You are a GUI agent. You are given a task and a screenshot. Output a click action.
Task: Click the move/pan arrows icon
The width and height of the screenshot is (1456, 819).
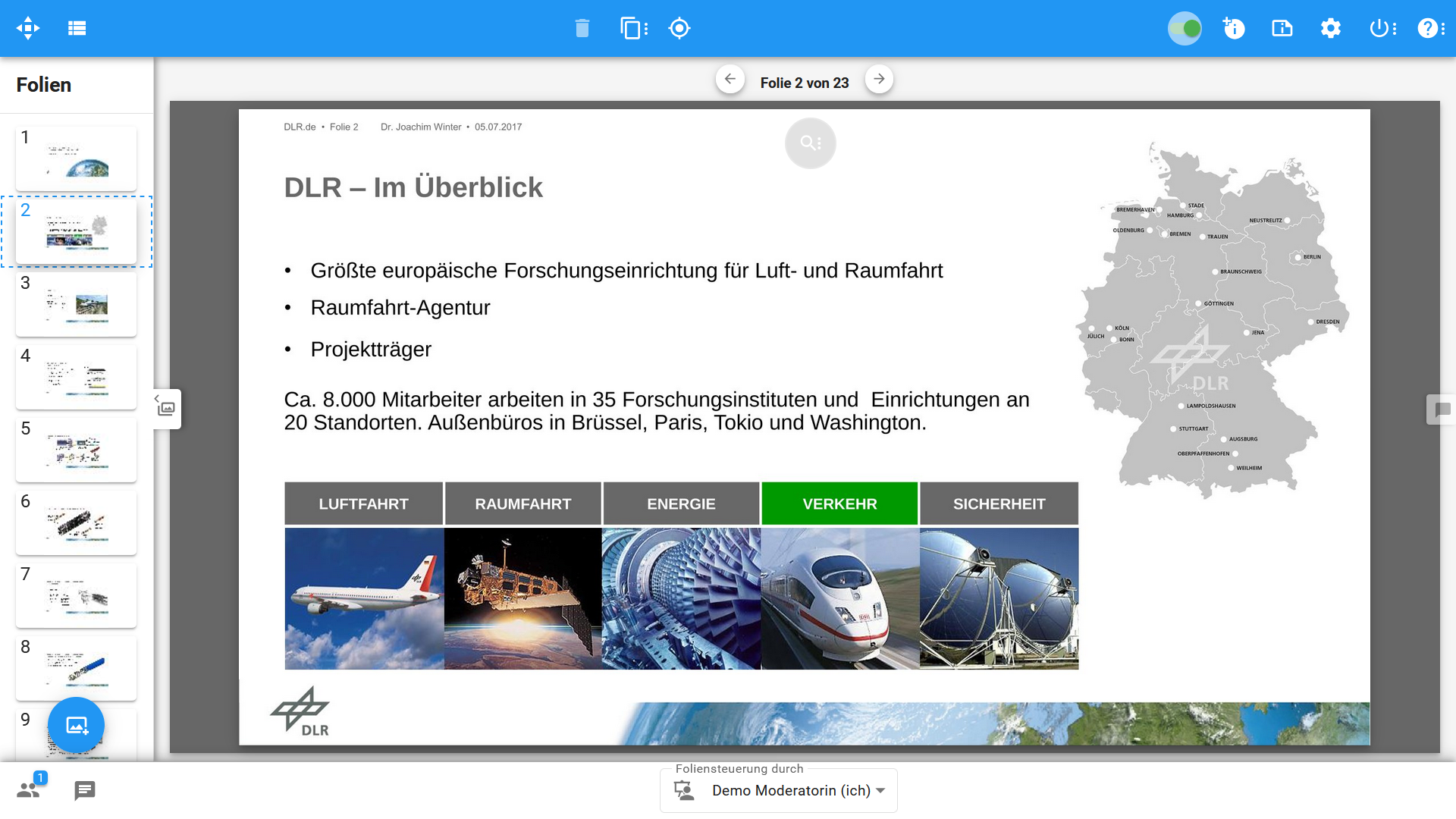28,28
